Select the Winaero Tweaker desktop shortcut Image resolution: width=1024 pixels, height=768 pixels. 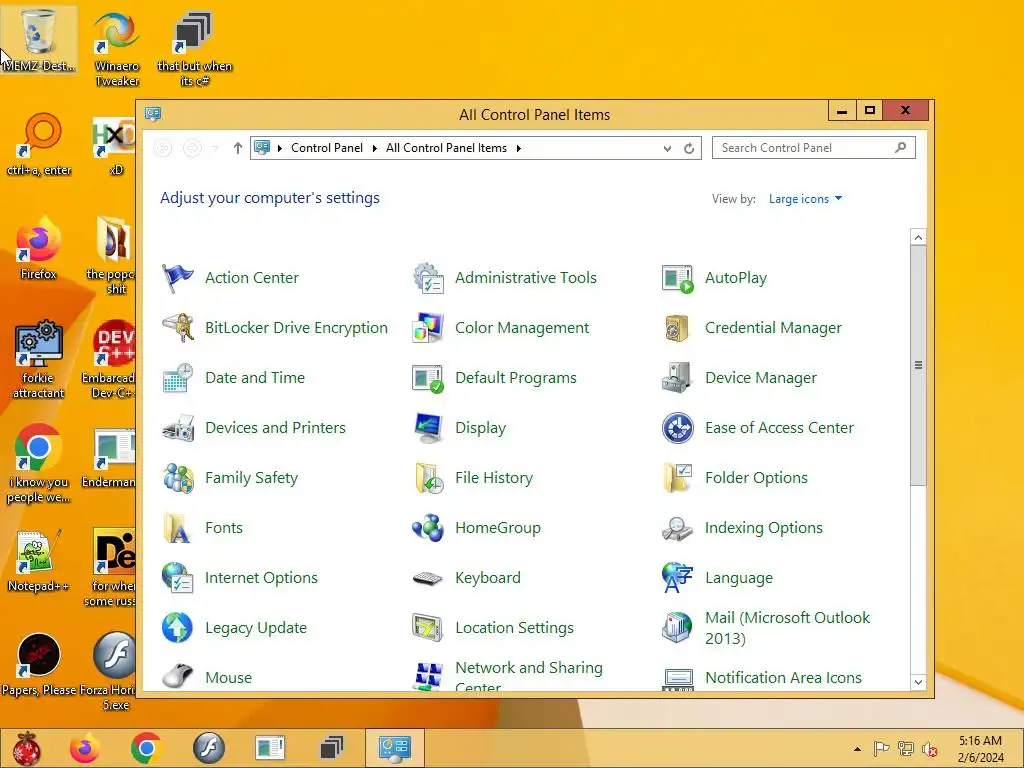click(117, 47)
